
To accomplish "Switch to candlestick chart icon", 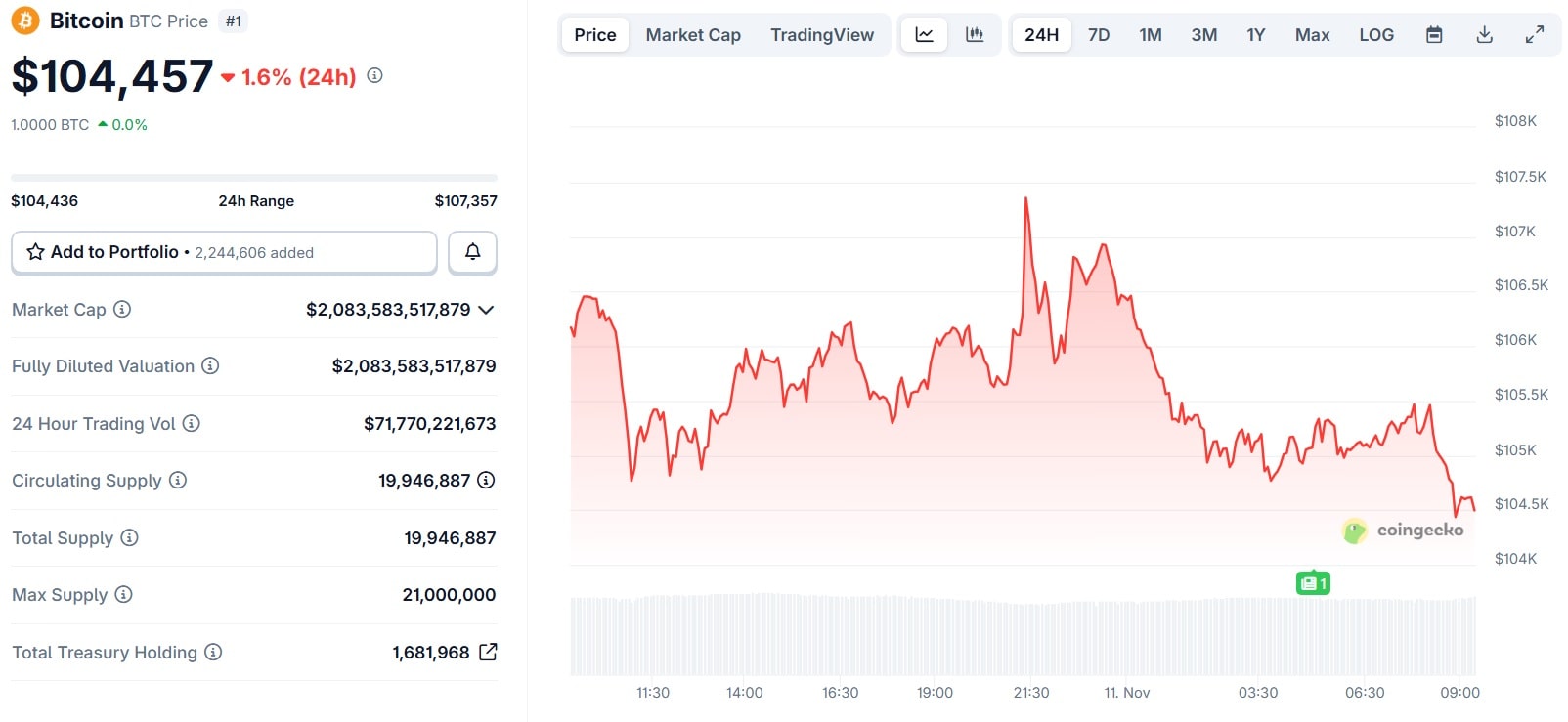I will tap(975, 35).
